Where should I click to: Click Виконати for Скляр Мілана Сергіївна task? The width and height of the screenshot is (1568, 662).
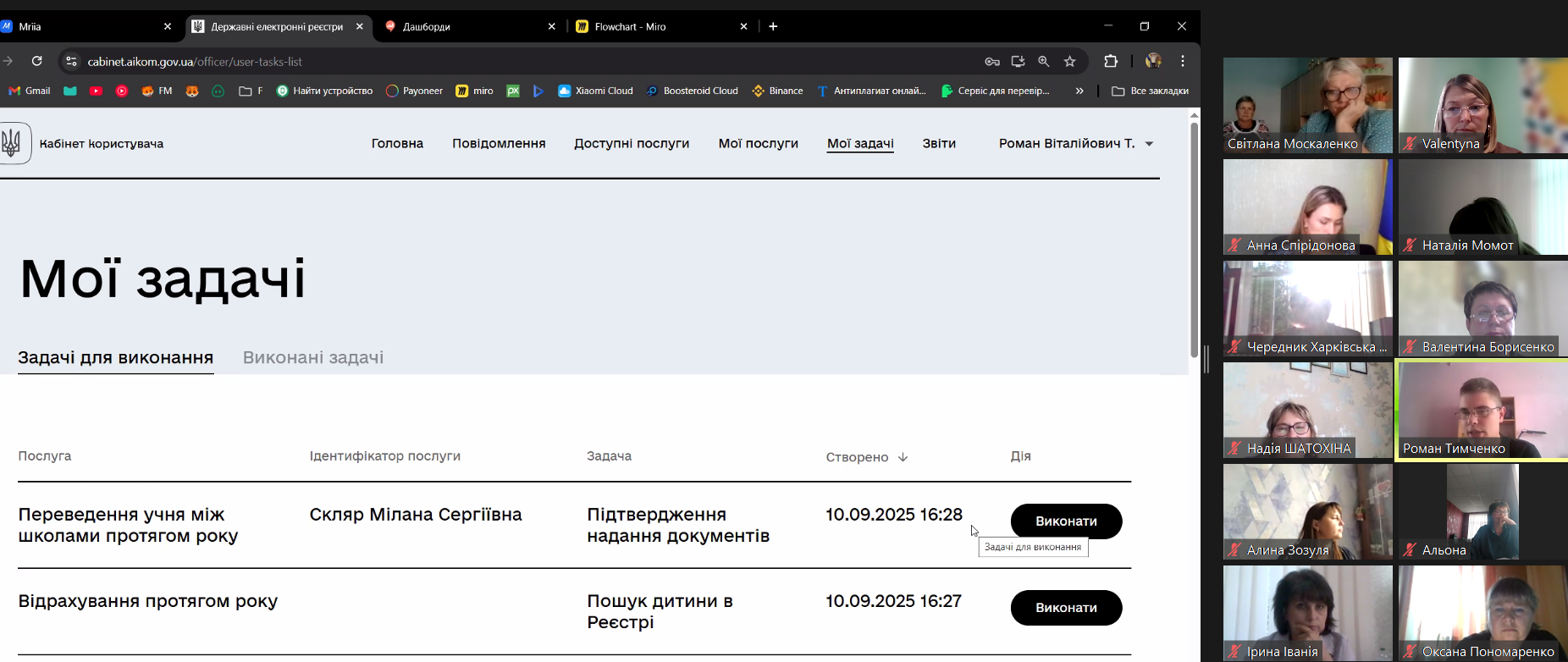pyautogui.click(x=1066, y=521)
